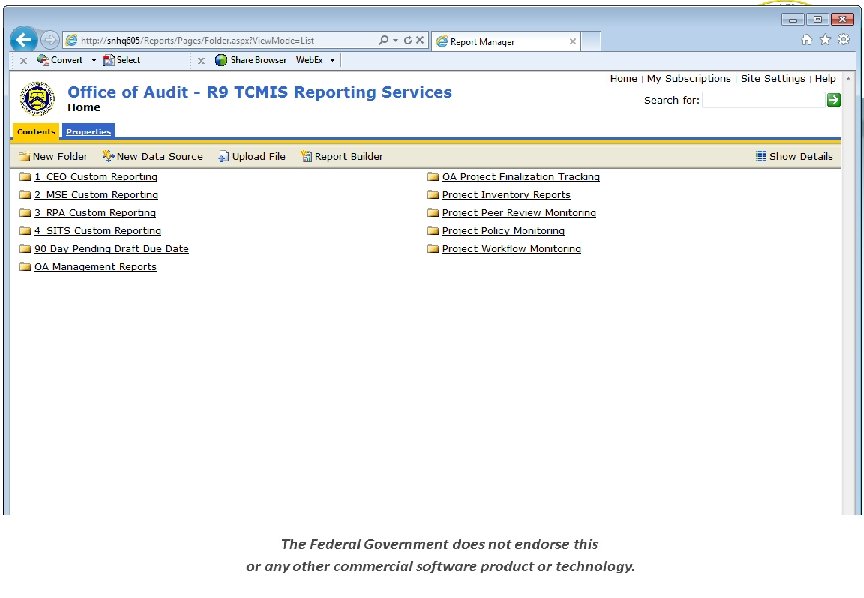
Task: Create a New Folder
Action: click(x=53, y=157)
